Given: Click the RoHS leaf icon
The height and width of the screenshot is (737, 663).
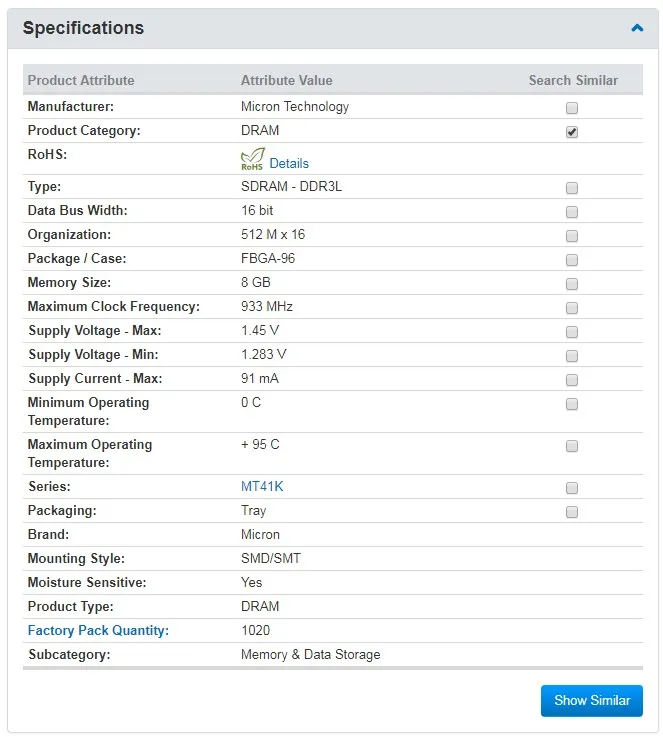Looking at the screenshot, I should [x=252, y=159].
